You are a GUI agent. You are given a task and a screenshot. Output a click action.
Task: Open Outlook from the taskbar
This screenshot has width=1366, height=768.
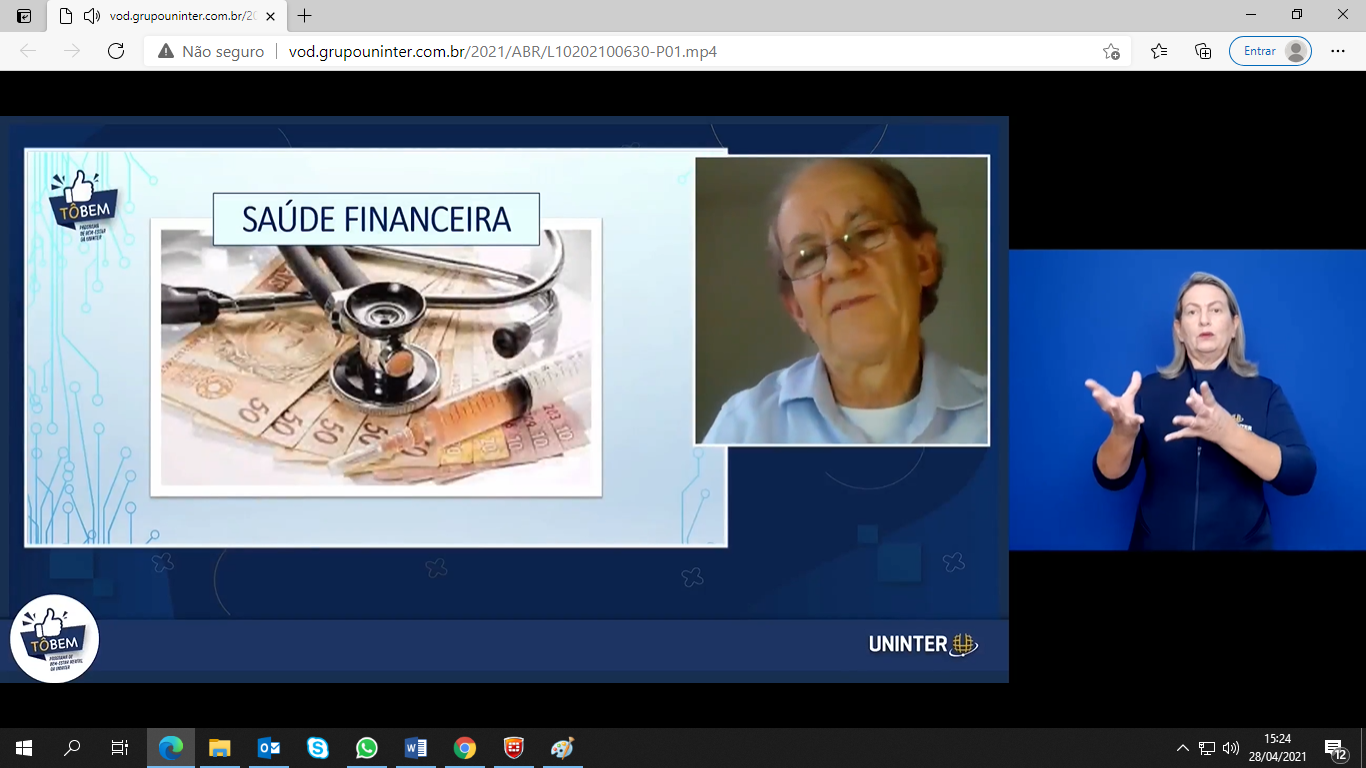(269, 748)
